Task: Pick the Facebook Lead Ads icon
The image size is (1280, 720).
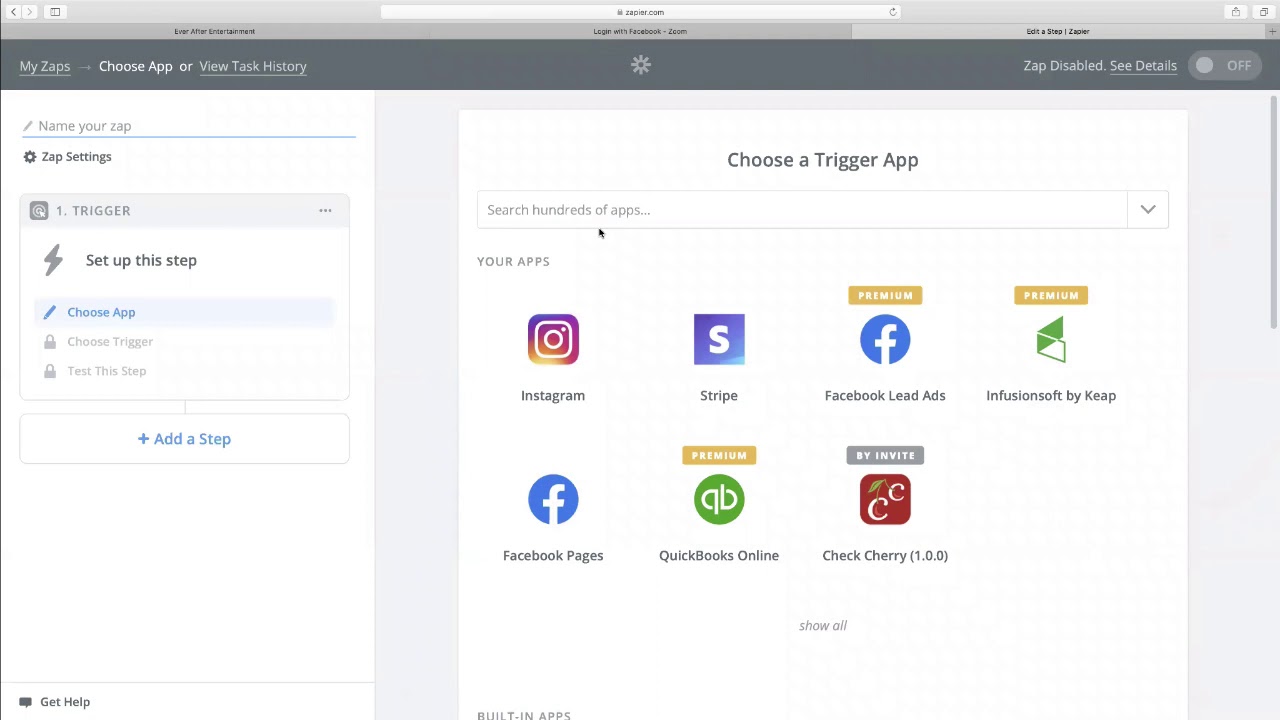Action: pyautogui.click(x=885, y=340)
